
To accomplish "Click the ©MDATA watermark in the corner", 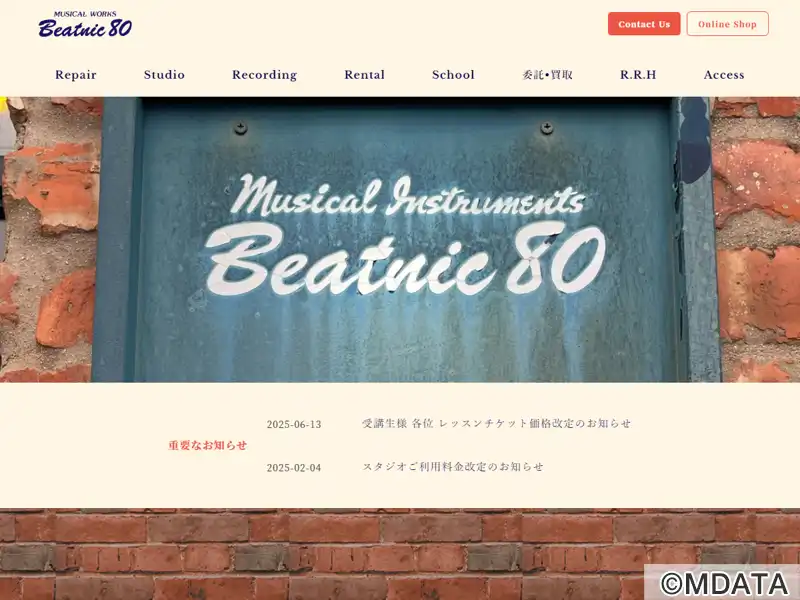I will pos(722,583).
